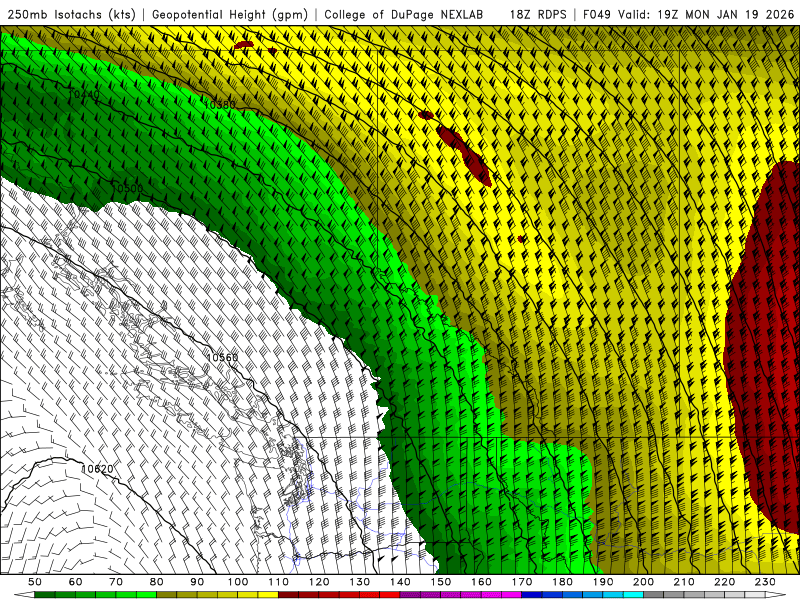800x600 pixels.
Task: Click the 100 value on the color scale
Action: 238,582
